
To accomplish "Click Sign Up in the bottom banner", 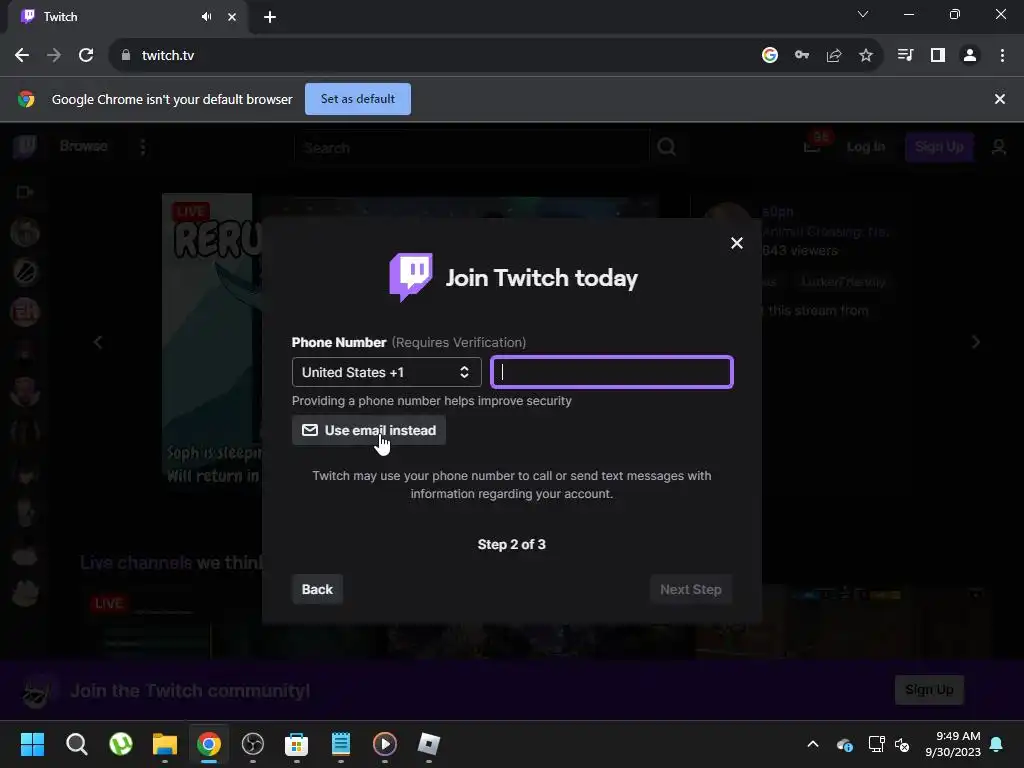I will [x=929, y=690].
